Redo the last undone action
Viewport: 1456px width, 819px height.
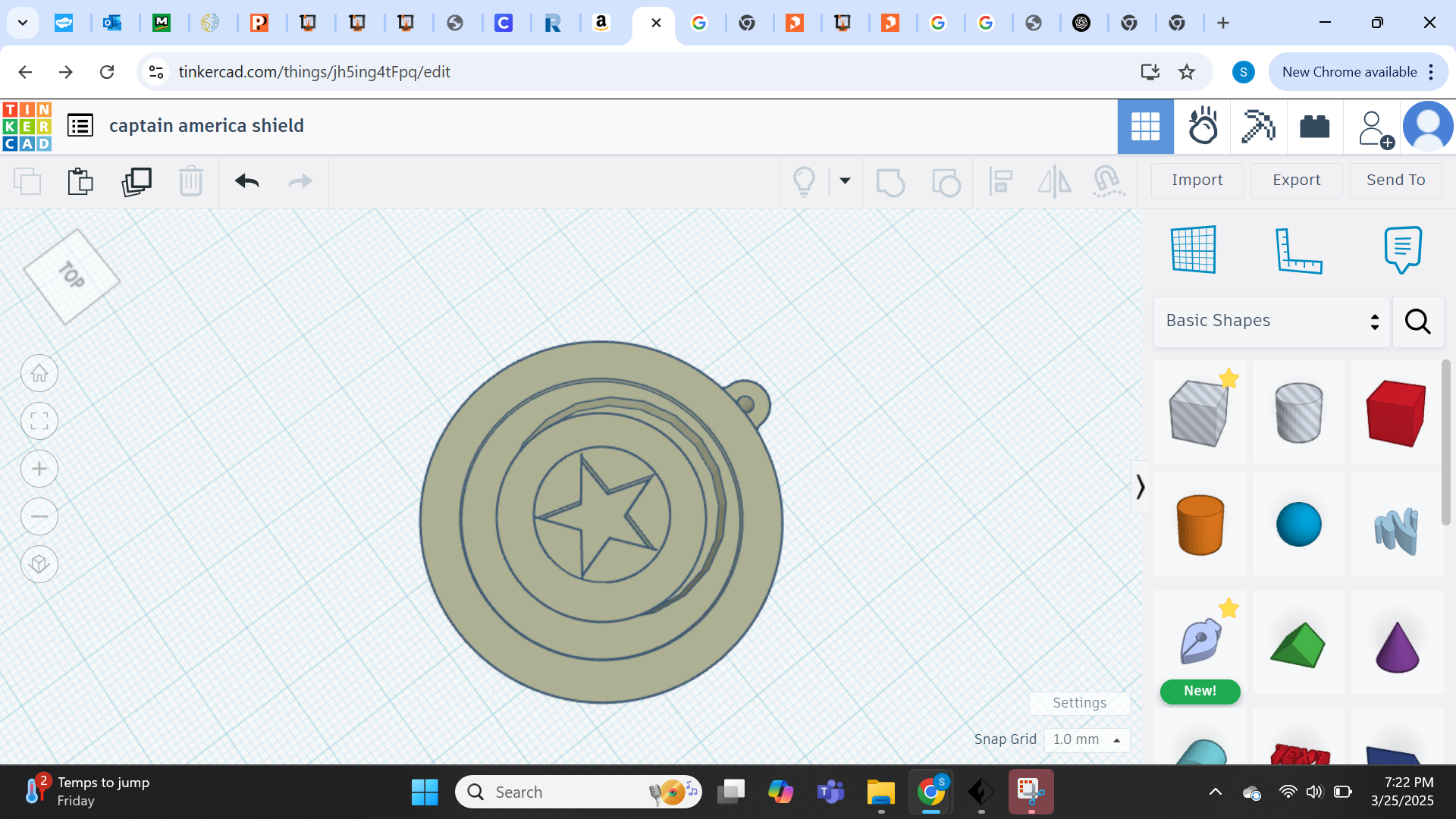click(300, 180)
